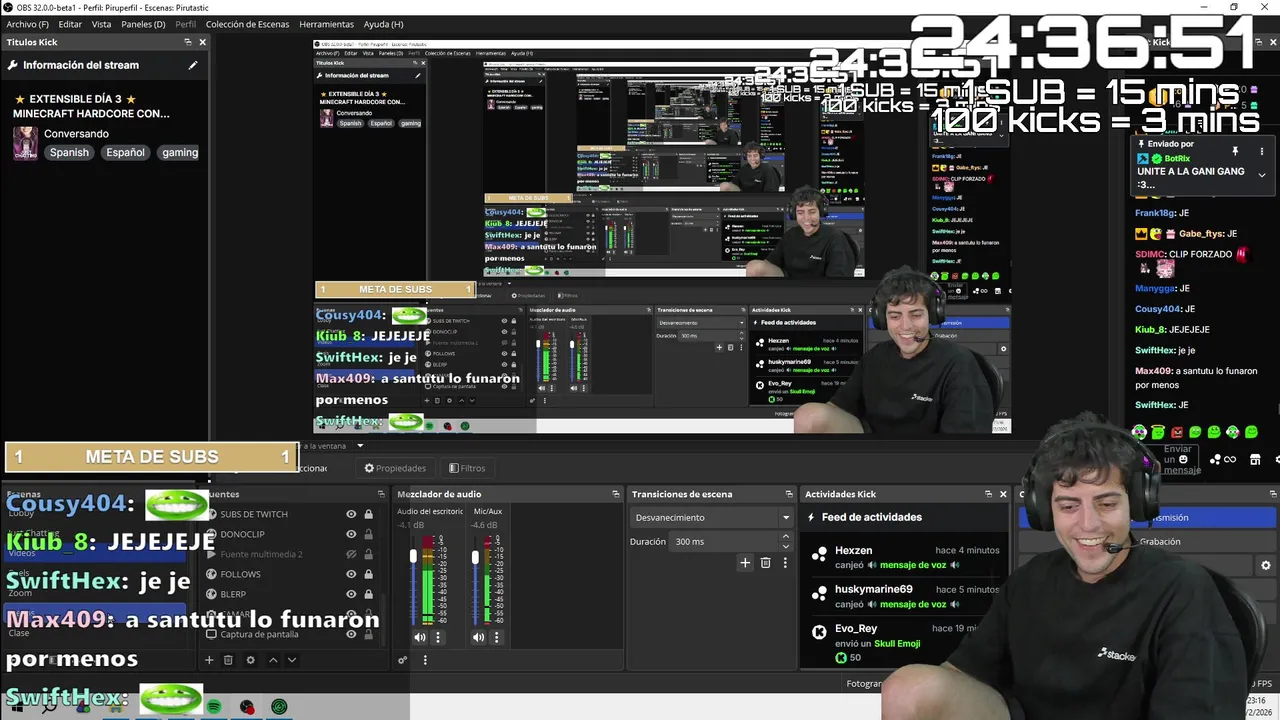Open the Editar menu
Screen dimensions: 1280x720
coord(70,24)
